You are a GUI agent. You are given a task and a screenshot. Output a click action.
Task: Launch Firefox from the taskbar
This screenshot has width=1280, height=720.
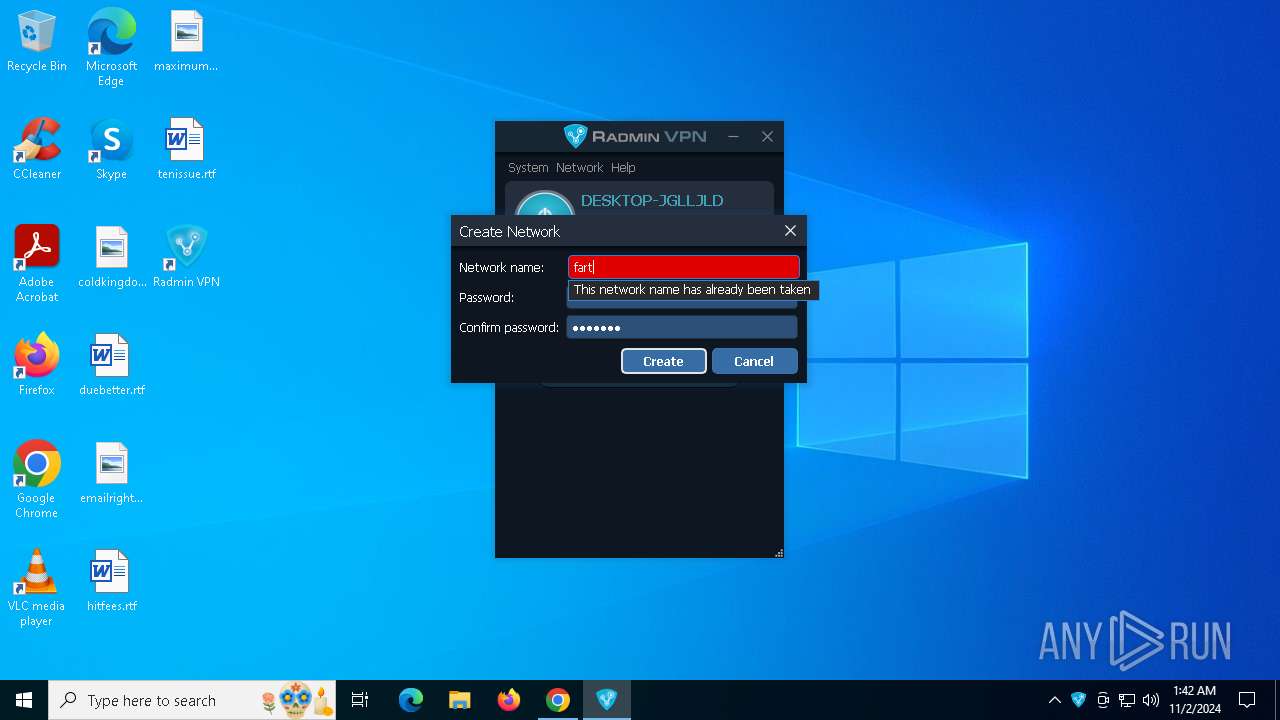pos(509,700)
